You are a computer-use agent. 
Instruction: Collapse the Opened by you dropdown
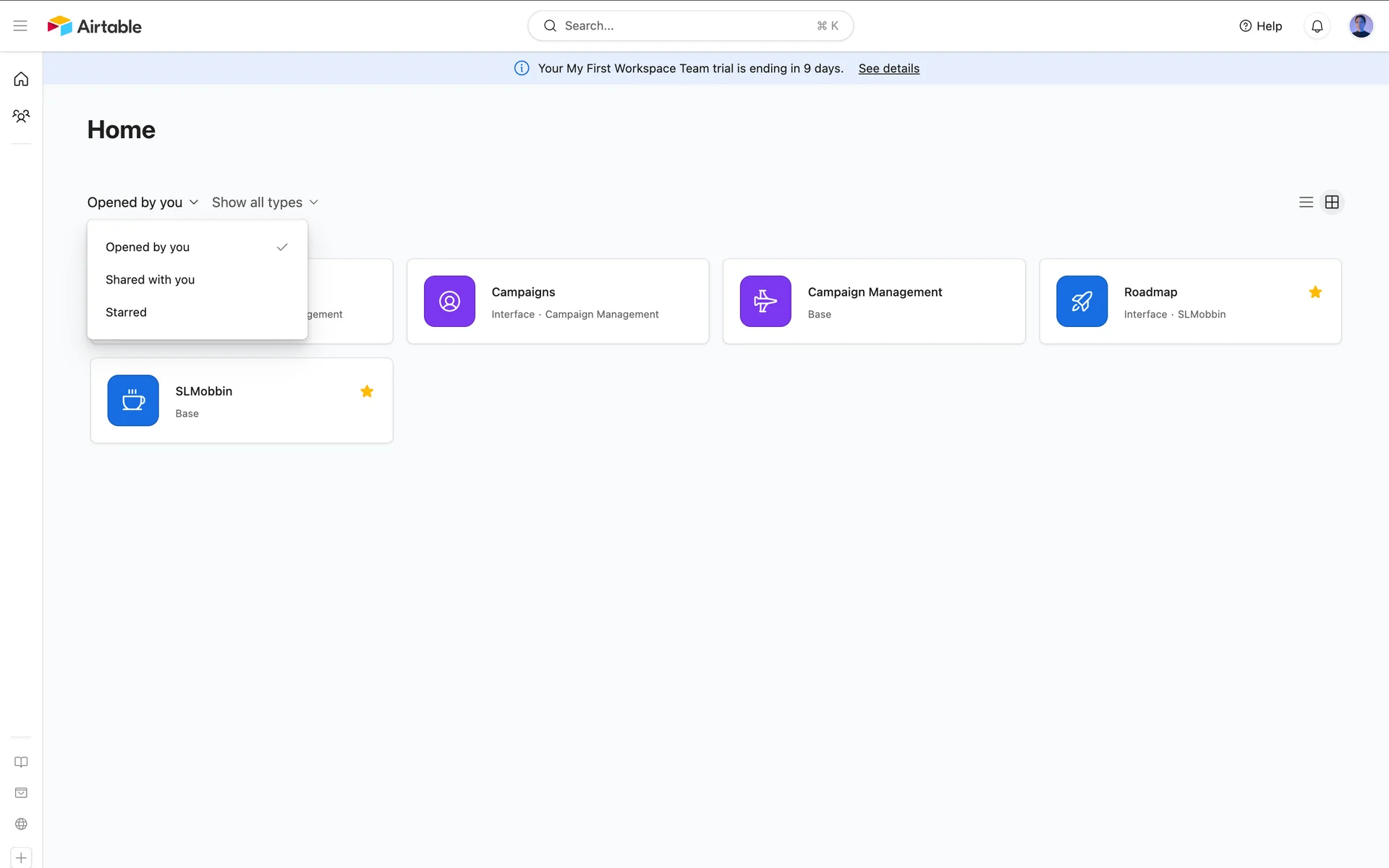[143, 203]
